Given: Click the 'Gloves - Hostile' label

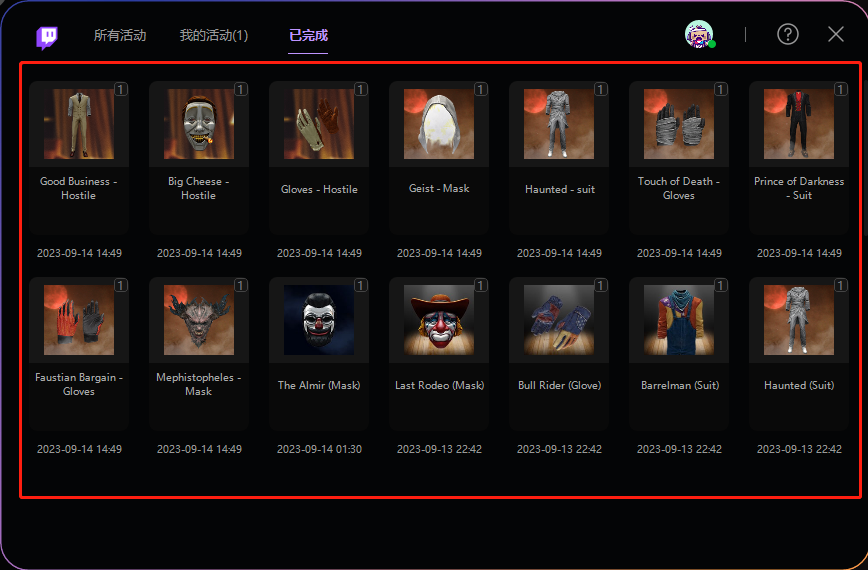Looking at the screenshot, I should [319, 189].
